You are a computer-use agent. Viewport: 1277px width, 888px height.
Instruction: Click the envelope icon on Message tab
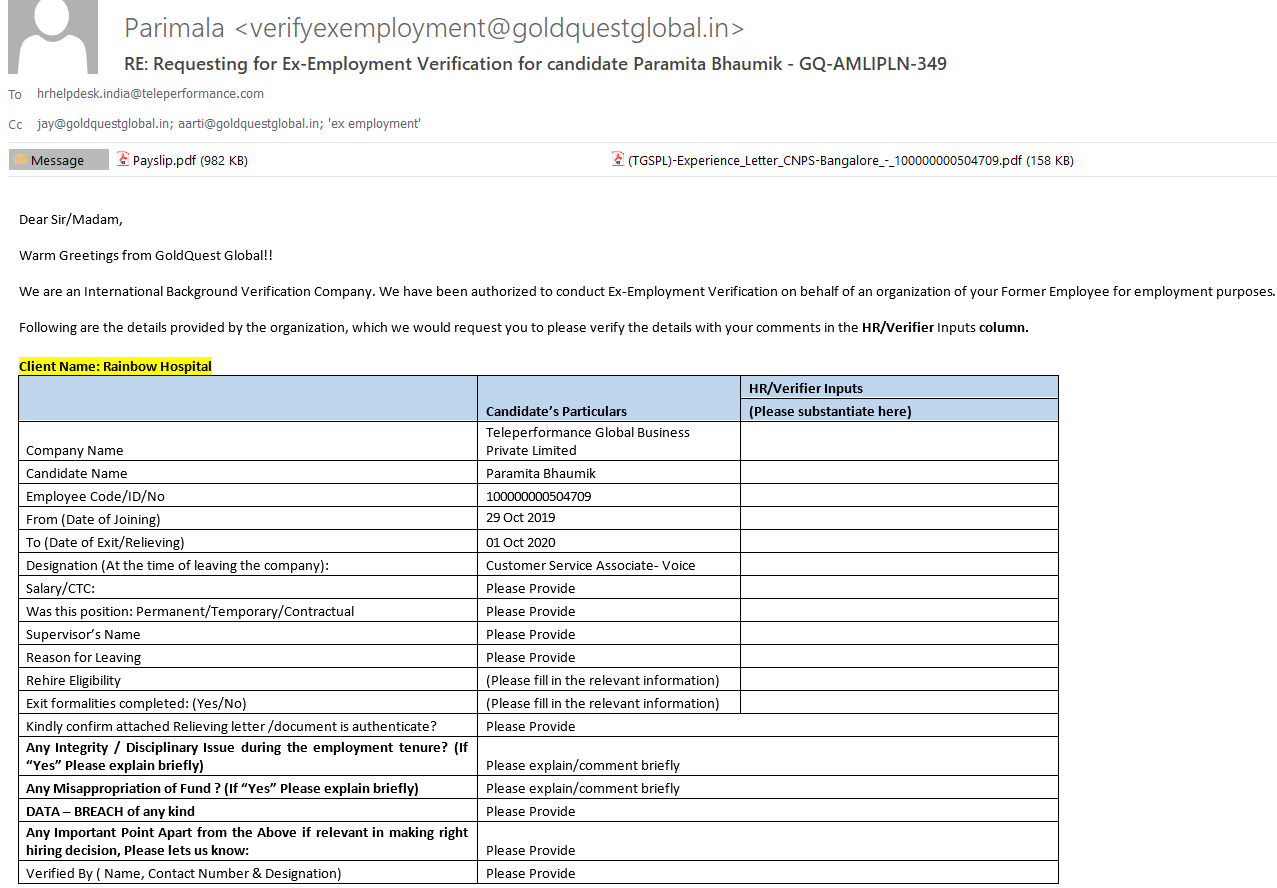click(20, 160)
